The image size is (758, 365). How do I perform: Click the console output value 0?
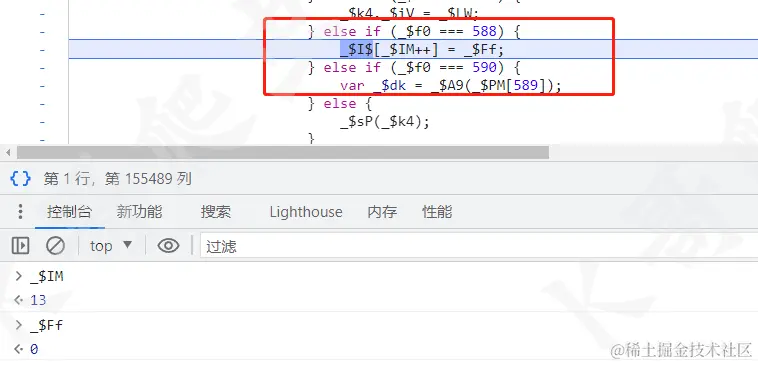(x=34, y=349)
